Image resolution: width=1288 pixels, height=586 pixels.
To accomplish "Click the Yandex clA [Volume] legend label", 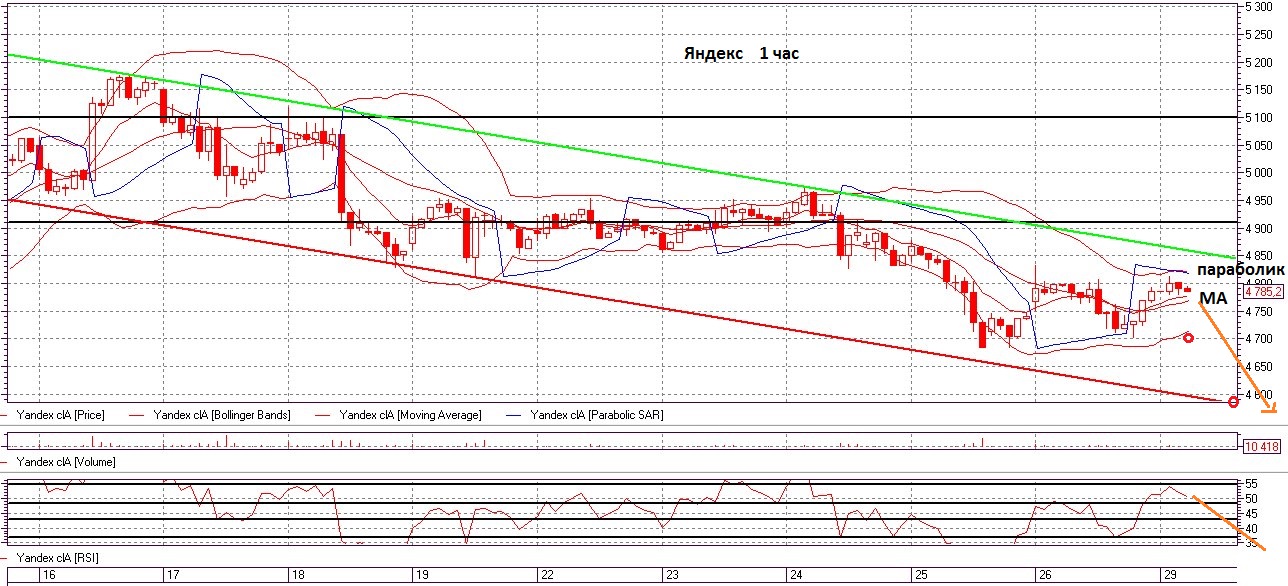I will pyautogui.click(x=66, y=462).
